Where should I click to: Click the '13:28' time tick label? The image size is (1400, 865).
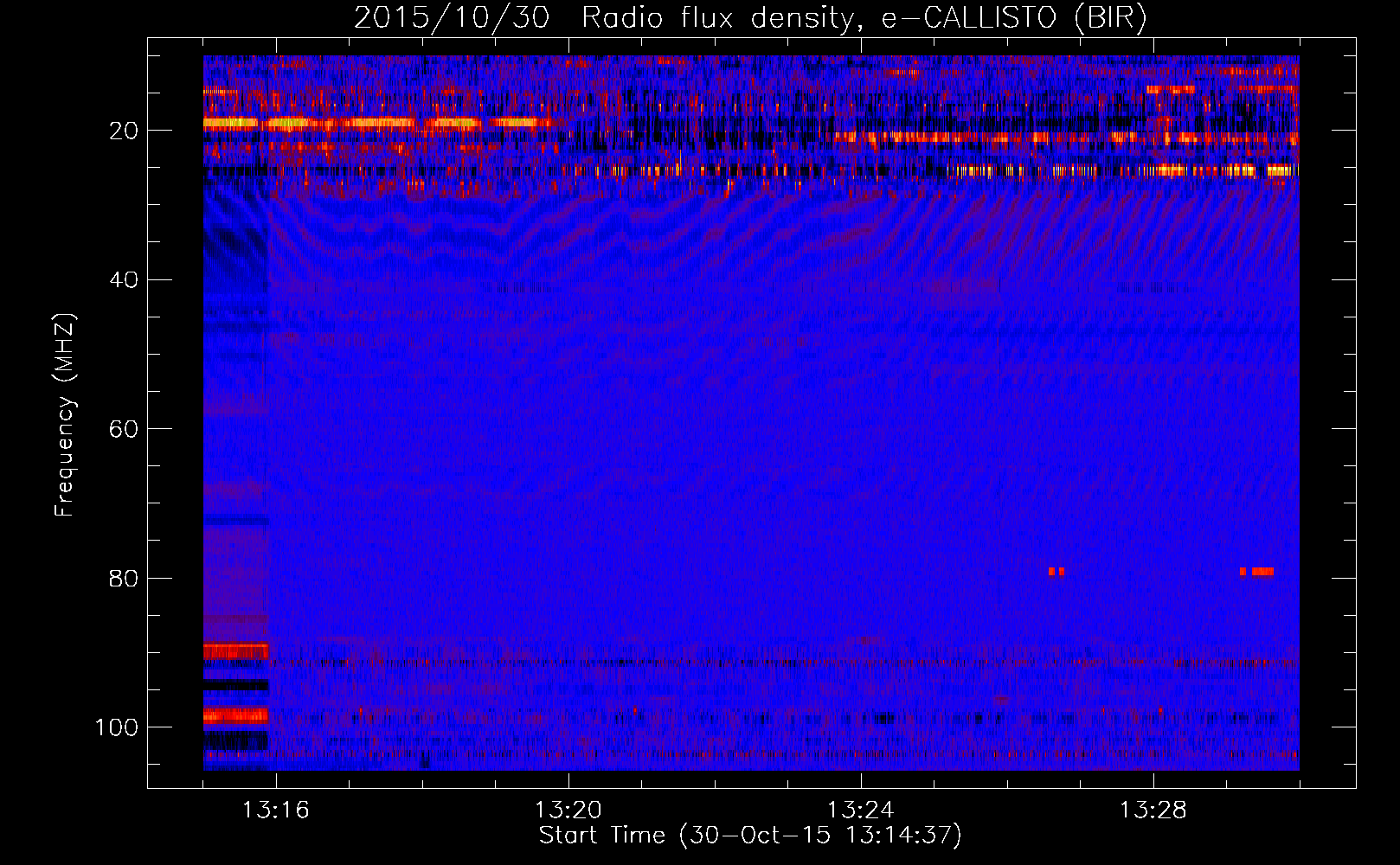[x=1153, y=810]
